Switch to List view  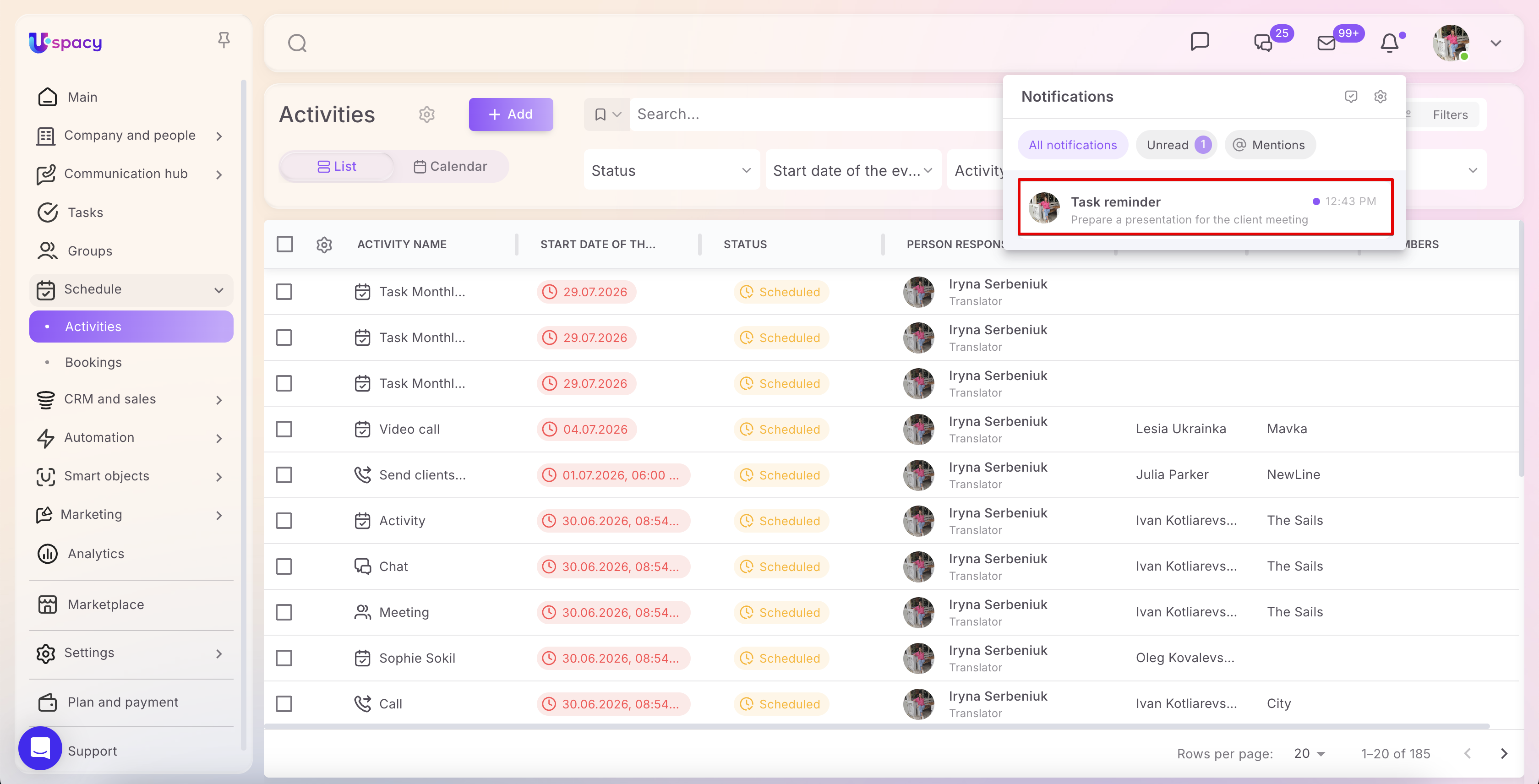[336, 167]
